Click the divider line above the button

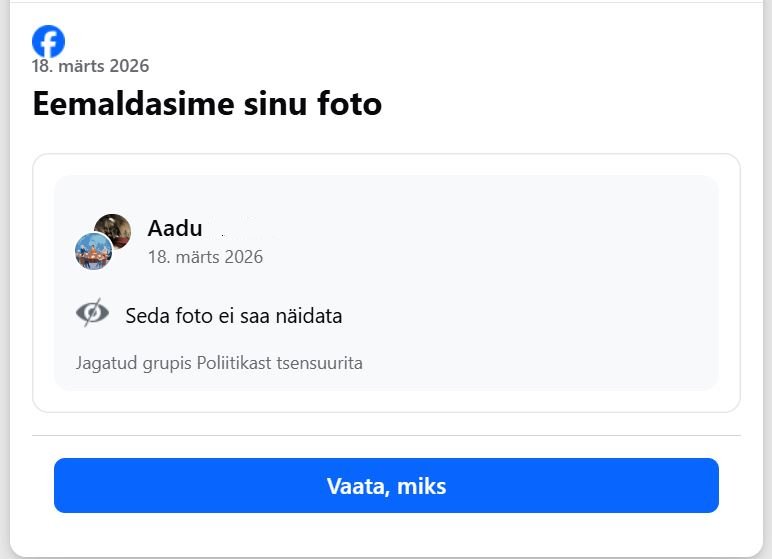click(386, 436)
